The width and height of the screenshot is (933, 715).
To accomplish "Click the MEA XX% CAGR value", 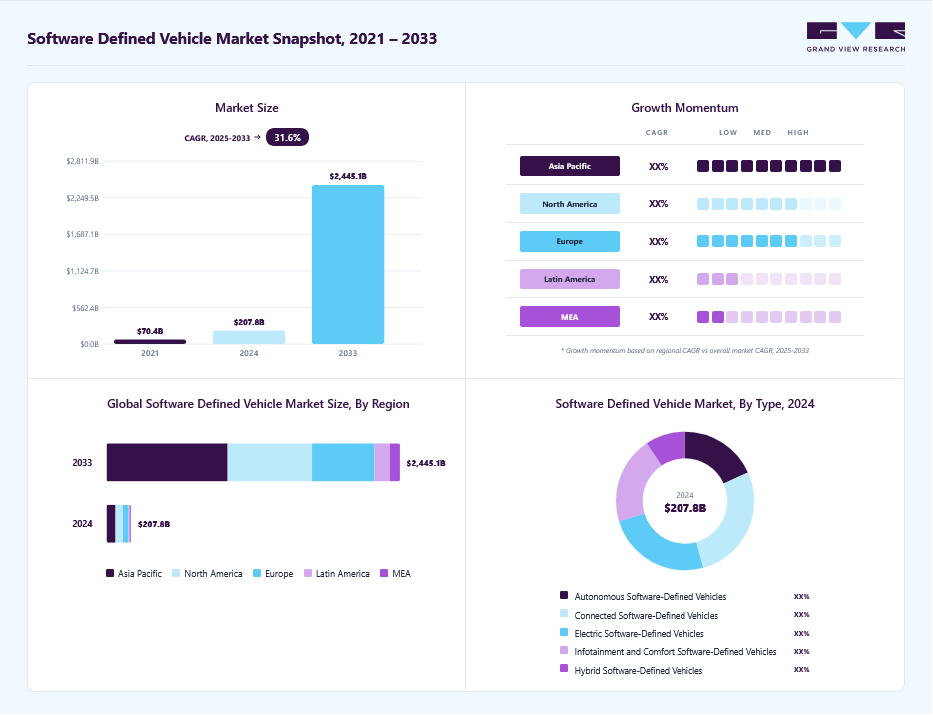I will tap(658, 317).
